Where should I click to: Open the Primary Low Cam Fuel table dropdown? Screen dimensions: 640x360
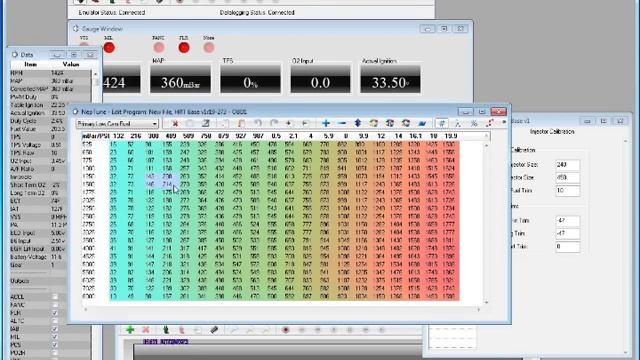point(117,124)
